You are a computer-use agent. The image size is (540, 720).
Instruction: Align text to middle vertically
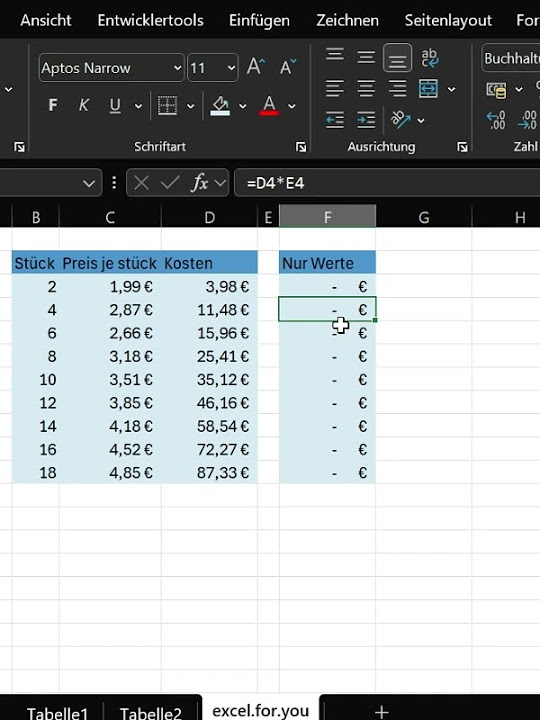pos(366,57)
